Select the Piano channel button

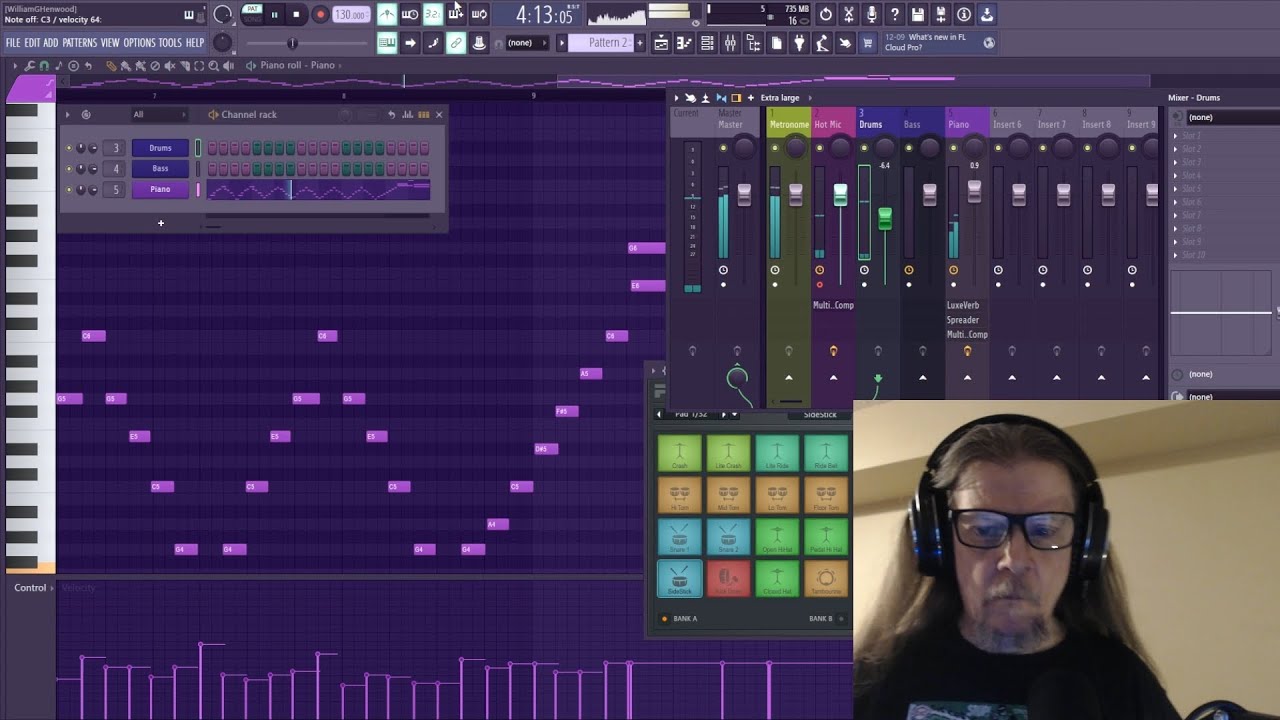coord(160,189)
